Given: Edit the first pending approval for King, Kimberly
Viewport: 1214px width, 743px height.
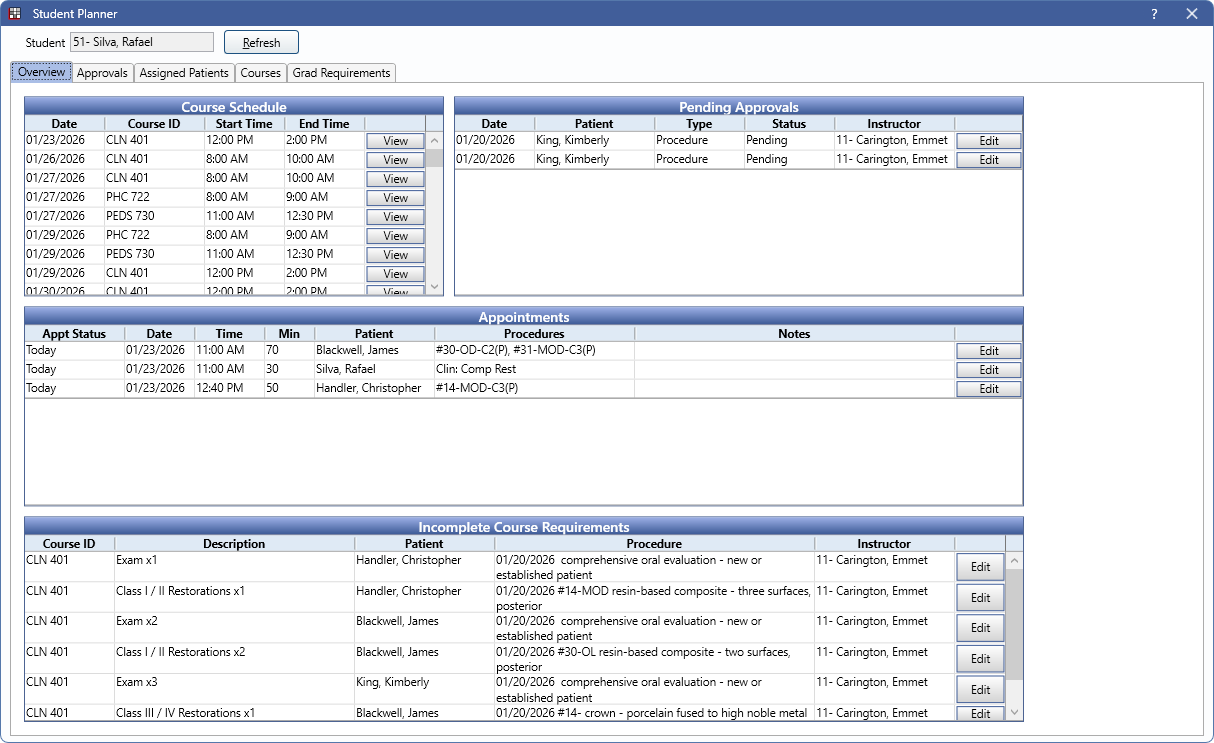Looking at the screenshot, I should [988, 141].
